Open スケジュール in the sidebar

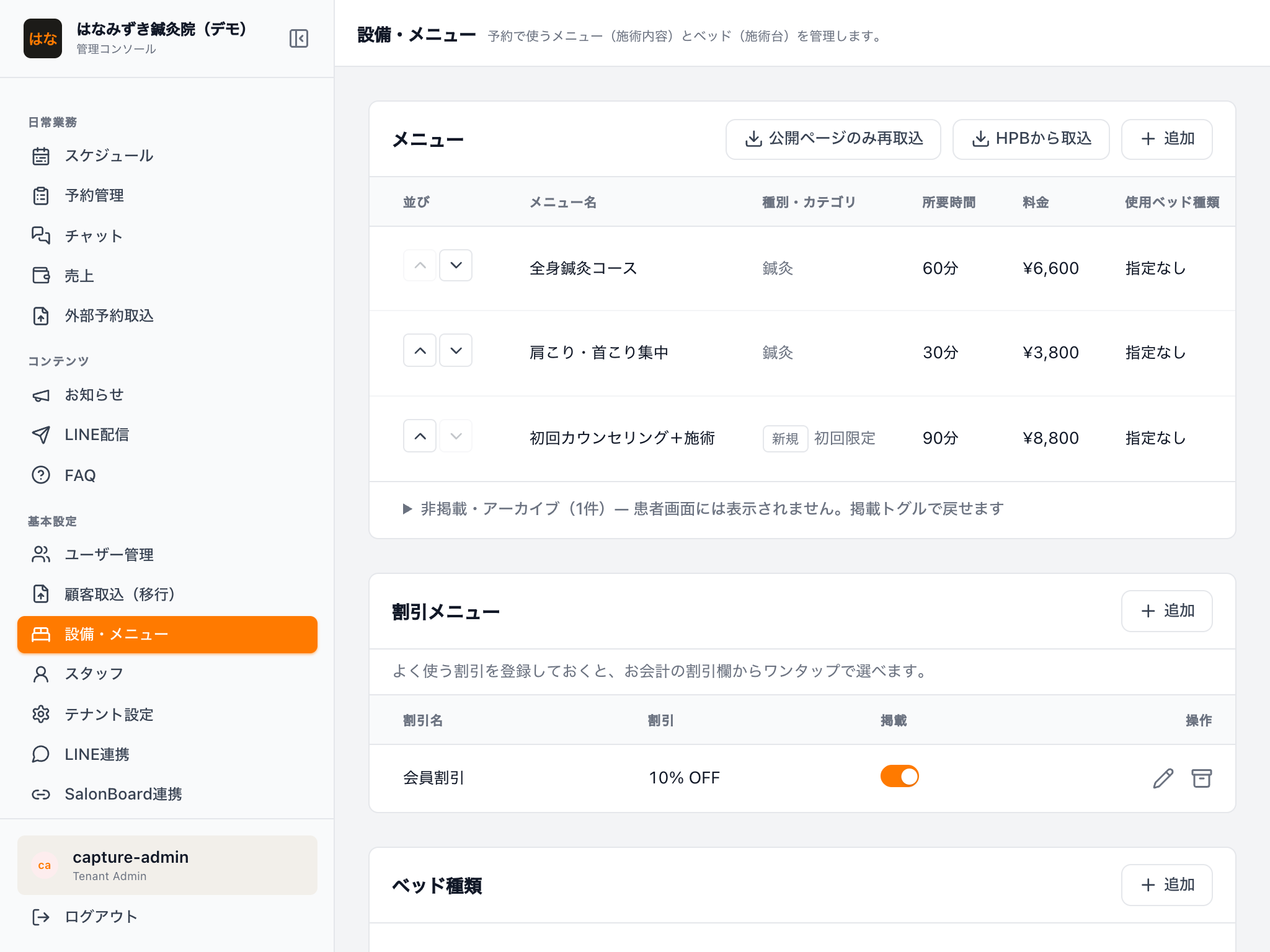click(167, 156)
